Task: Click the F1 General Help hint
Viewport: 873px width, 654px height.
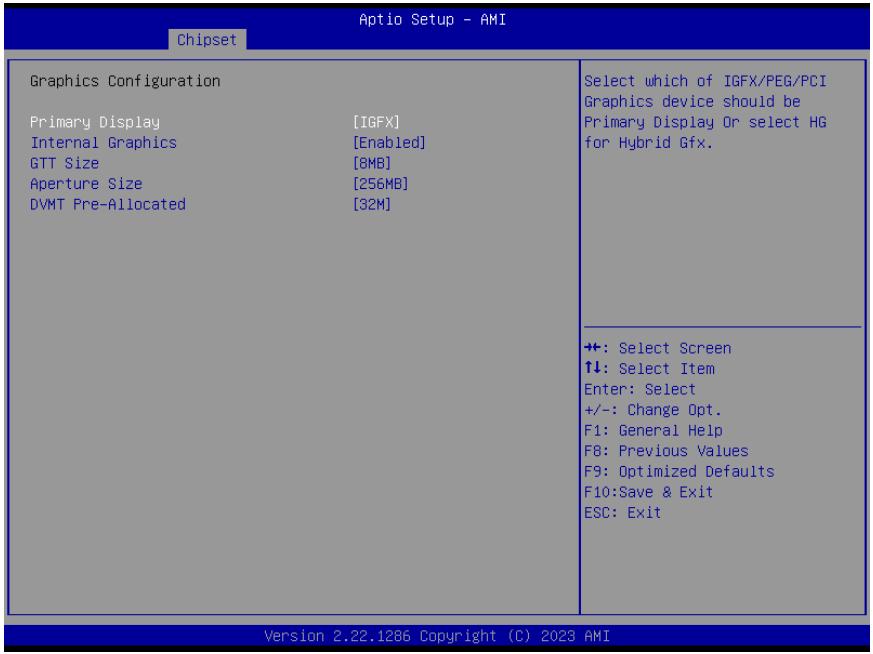Action: (653, 430)
